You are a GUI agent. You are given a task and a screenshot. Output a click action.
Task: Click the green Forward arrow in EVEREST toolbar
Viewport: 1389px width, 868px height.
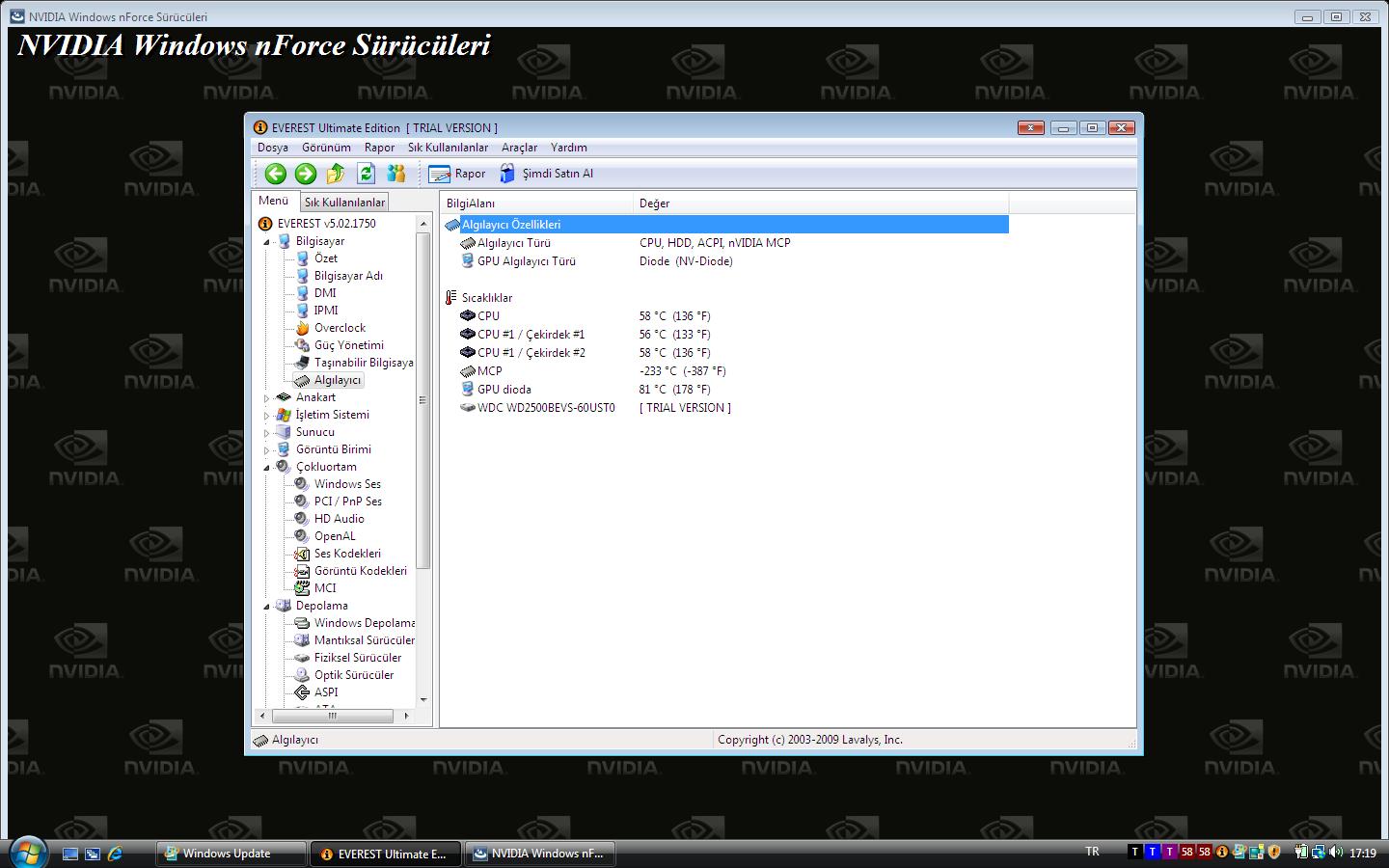point(306,174)
